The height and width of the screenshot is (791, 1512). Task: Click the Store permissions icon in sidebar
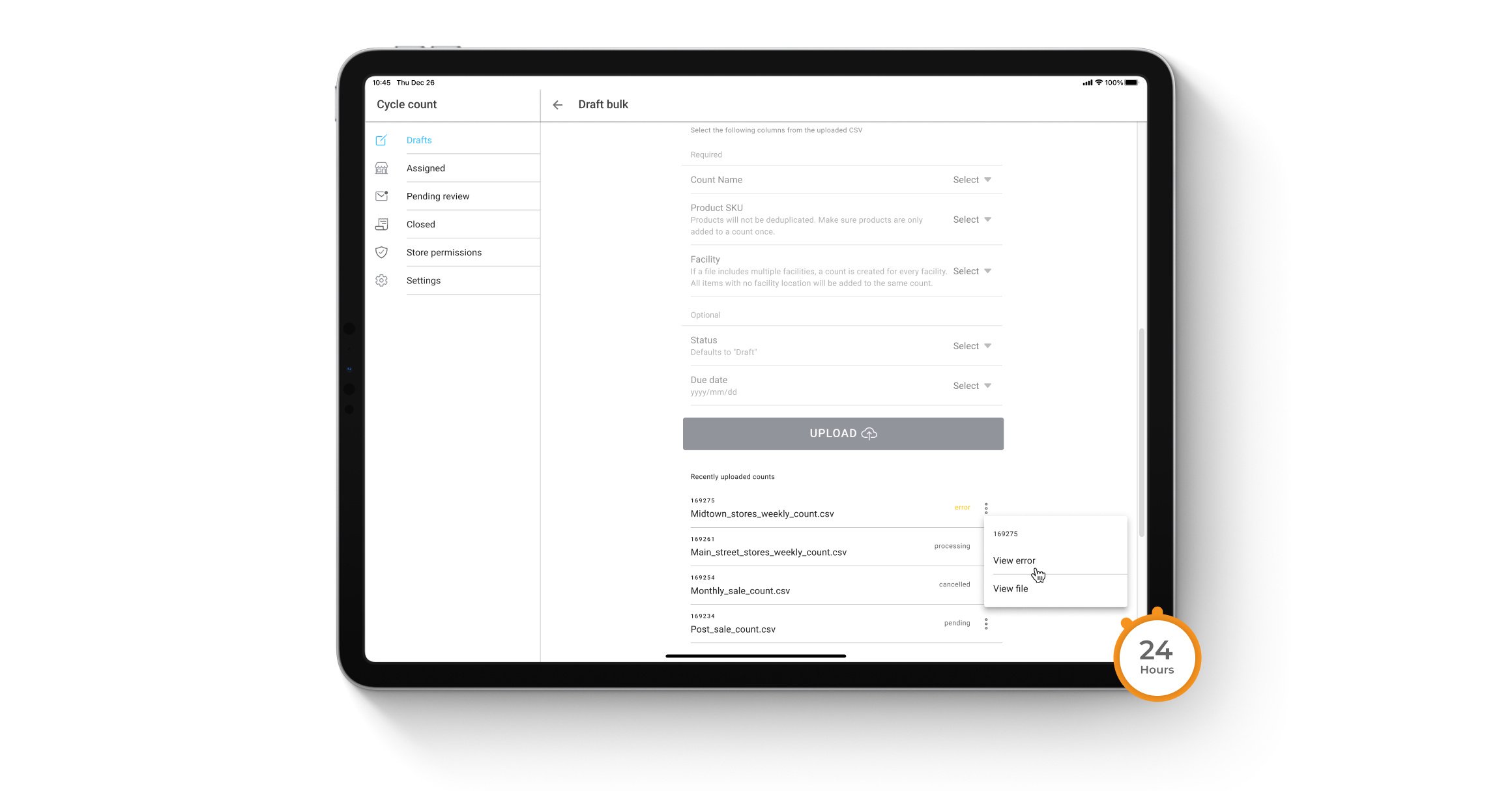click(381, 252)
